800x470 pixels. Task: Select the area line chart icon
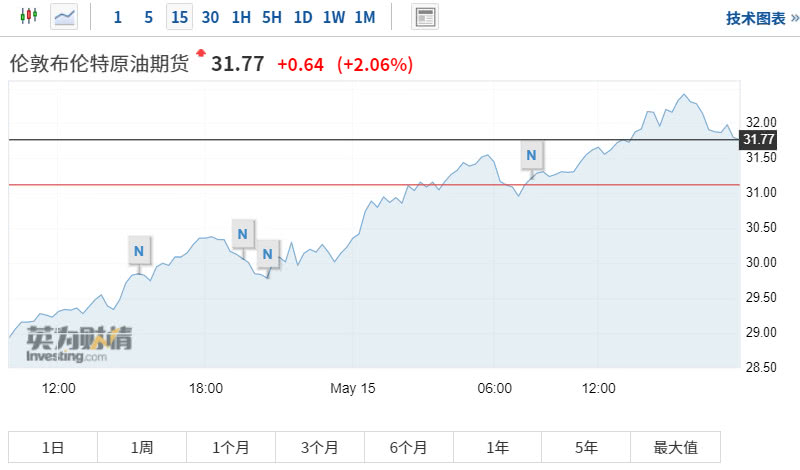[64, 16]
